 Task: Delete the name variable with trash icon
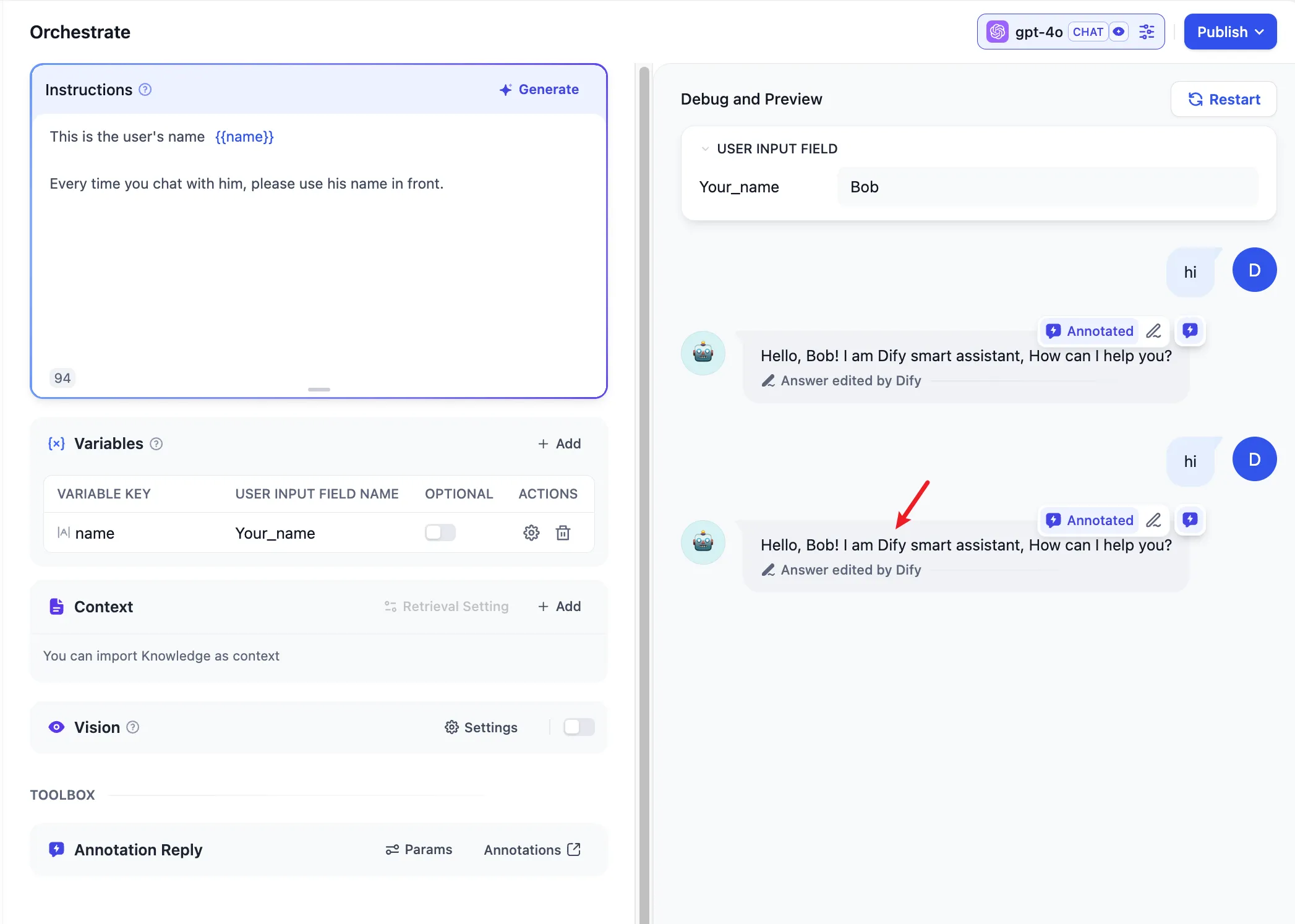coord(563,533)
